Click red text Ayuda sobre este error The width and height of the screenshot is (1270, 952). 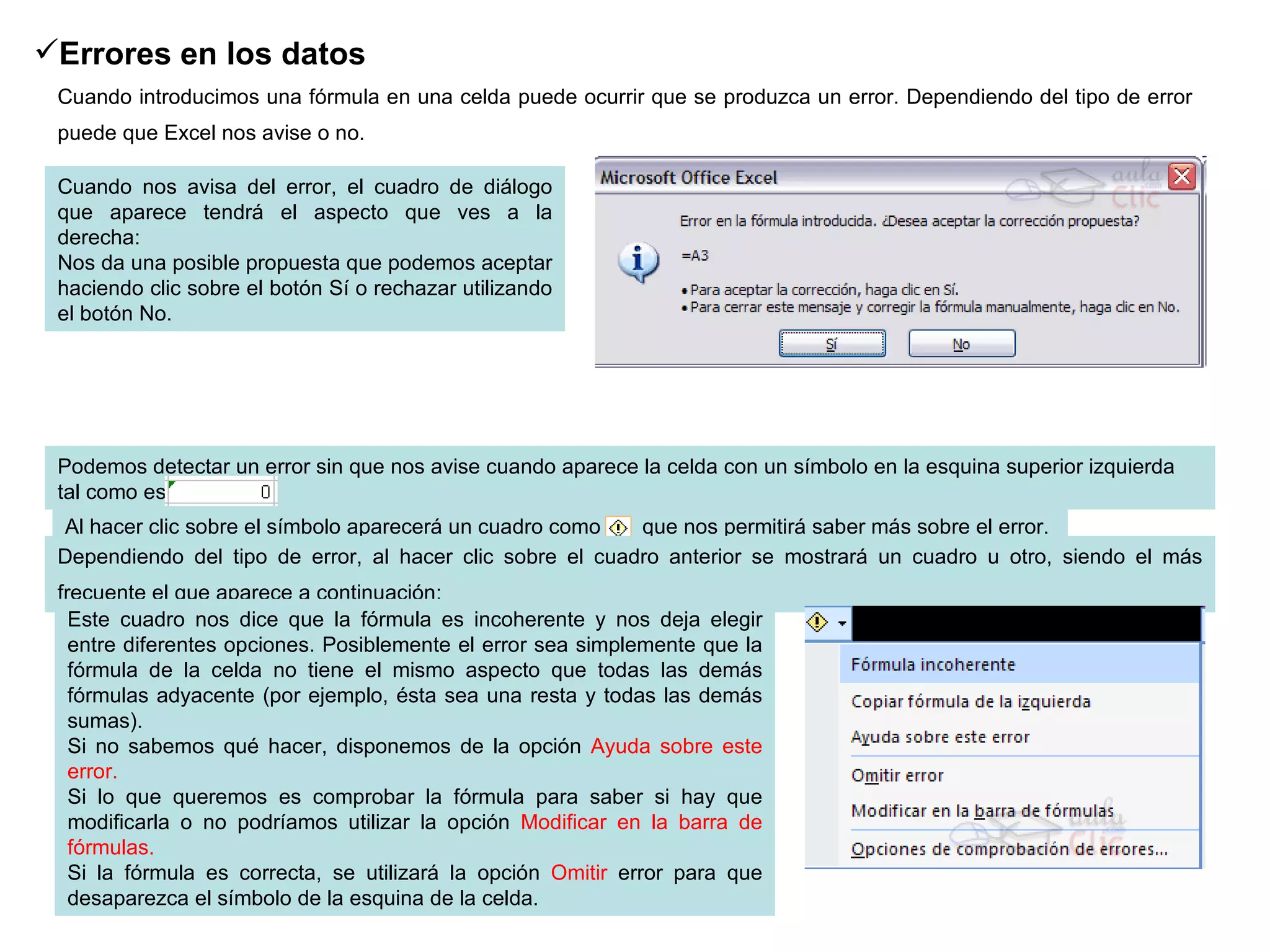tap(415, 759)
